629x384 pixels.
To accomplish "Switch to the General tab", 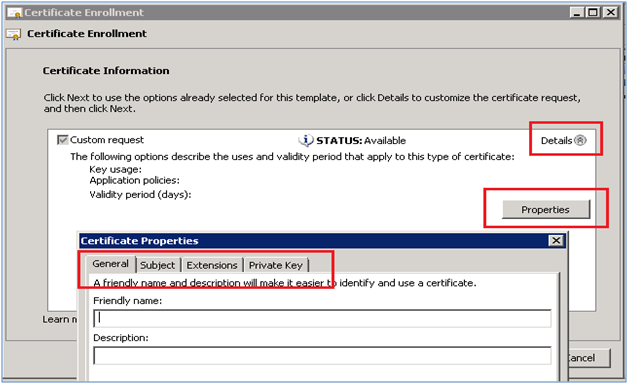I will point(110,264).
